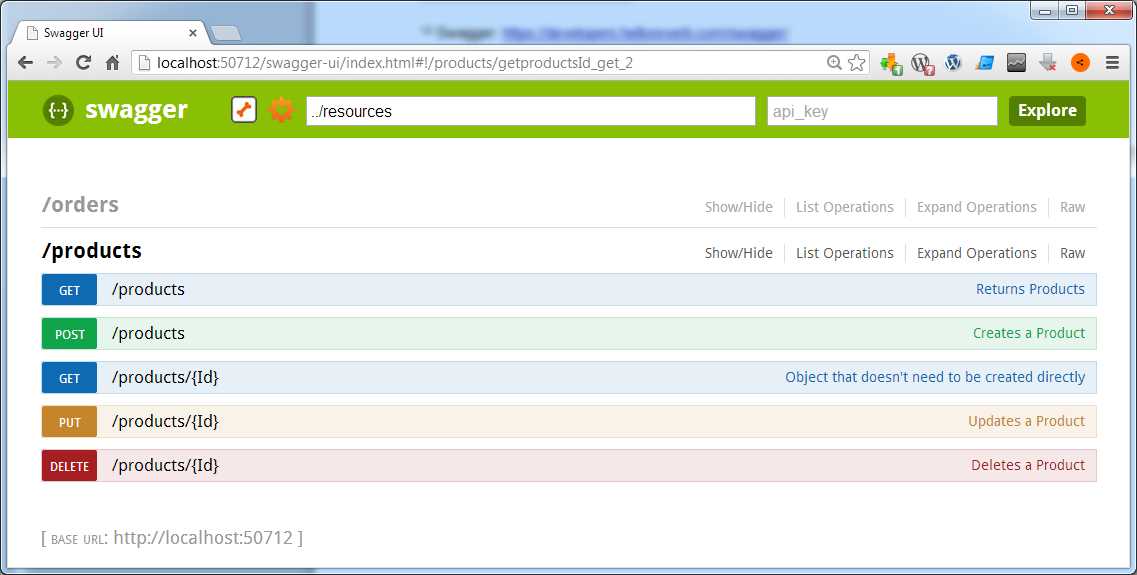1137x575 pixels.
Task: Click the blue WordPress extension icon
Action: (953, 63)
